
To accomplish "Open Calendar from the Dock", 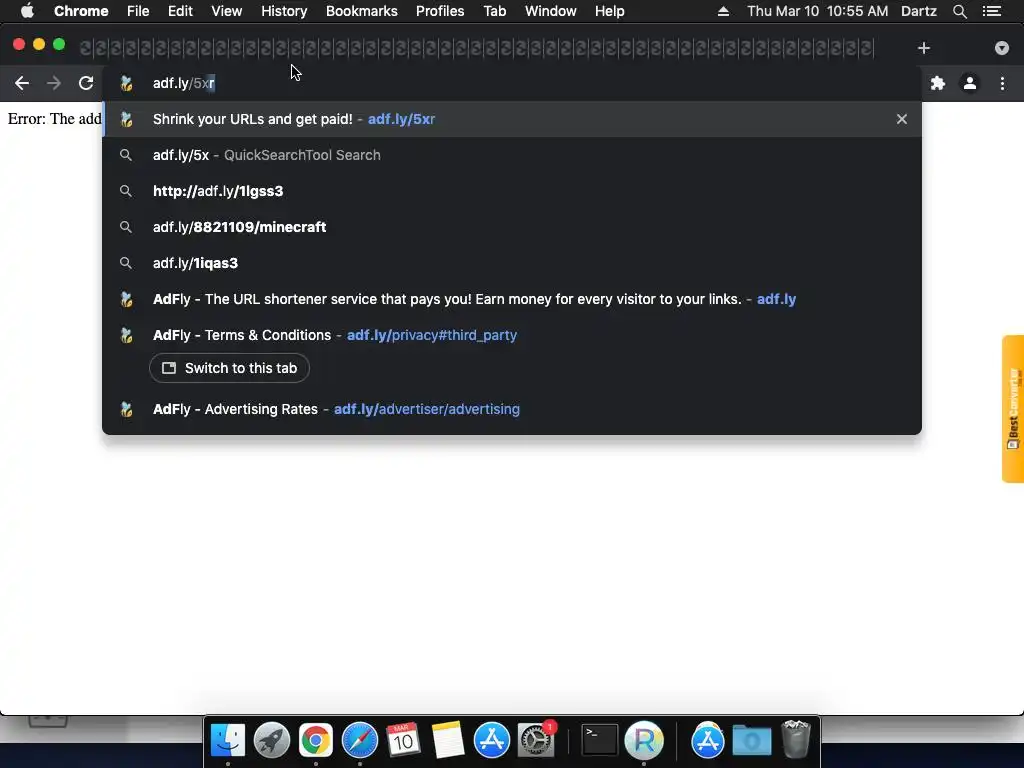I will [403, 740].
